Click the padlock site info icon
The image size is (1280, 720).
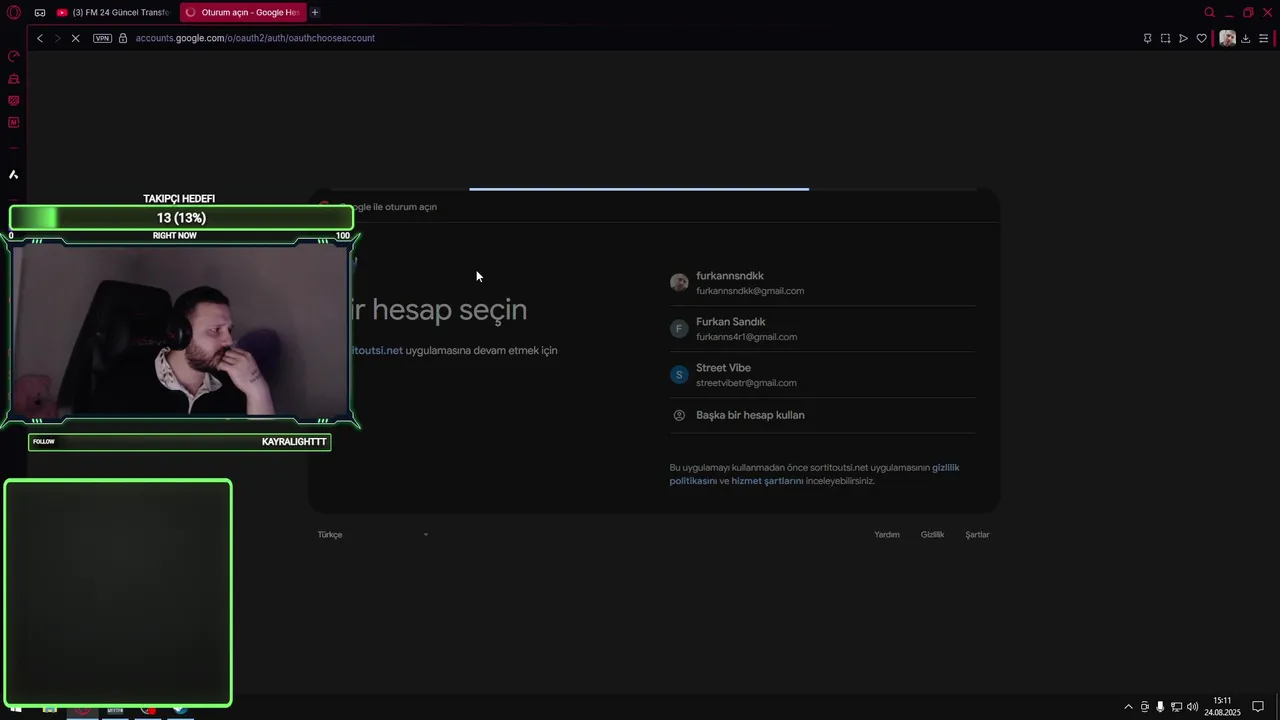point(123,38)
